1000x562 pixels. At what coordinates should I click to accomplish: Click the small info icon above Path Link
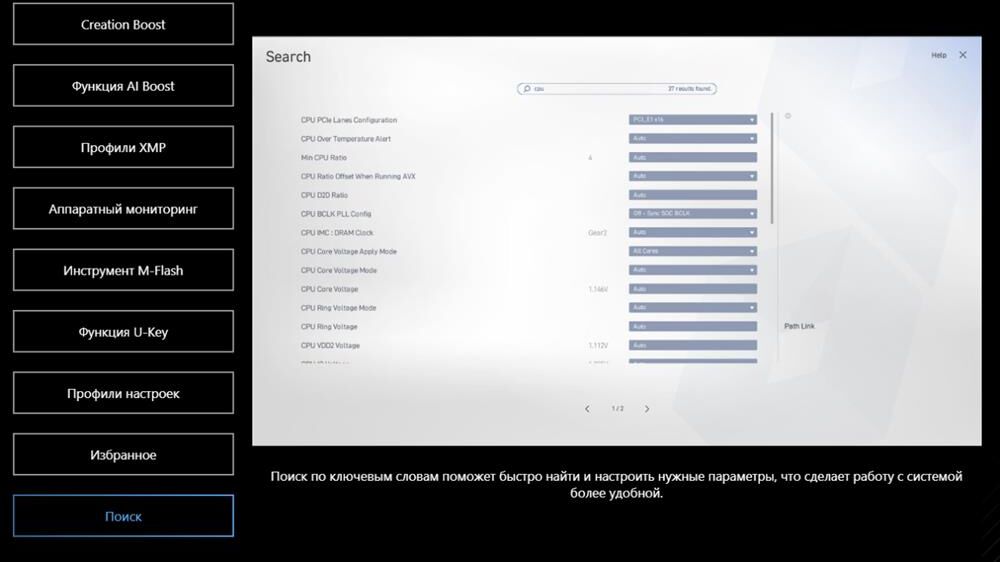click(x=788, y=116)
